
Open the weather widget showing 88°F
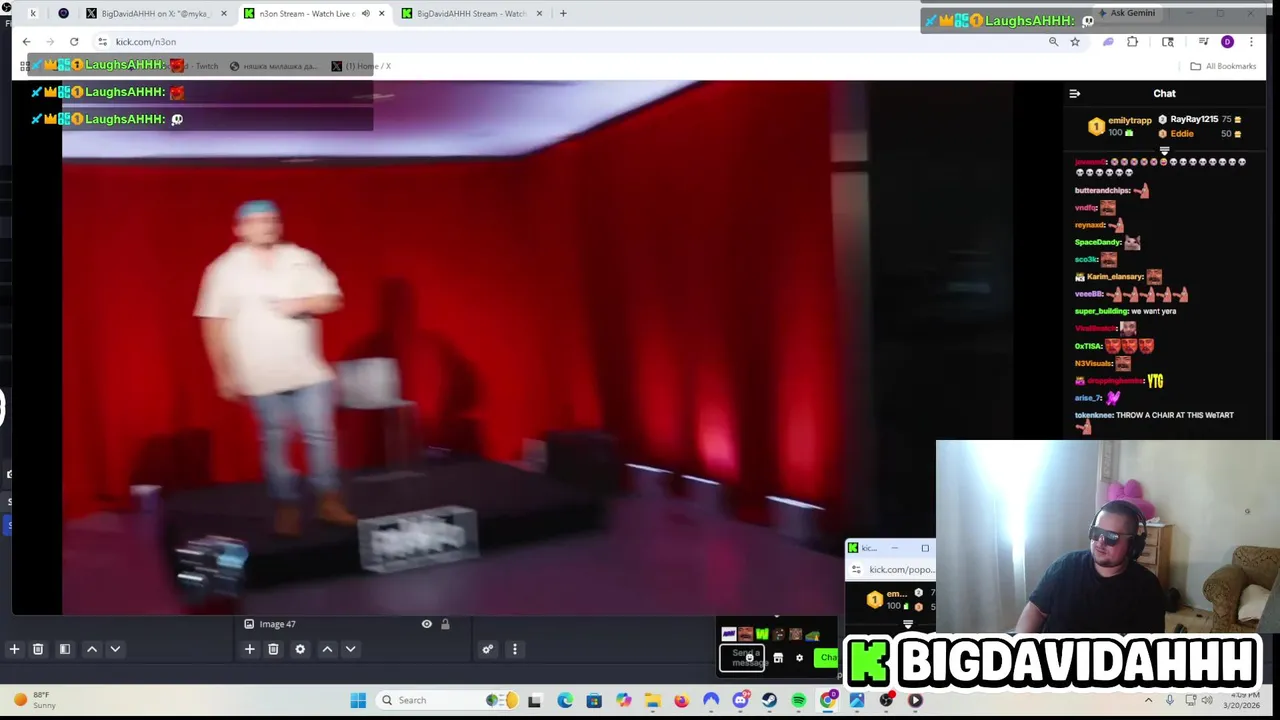click(35, 700)
